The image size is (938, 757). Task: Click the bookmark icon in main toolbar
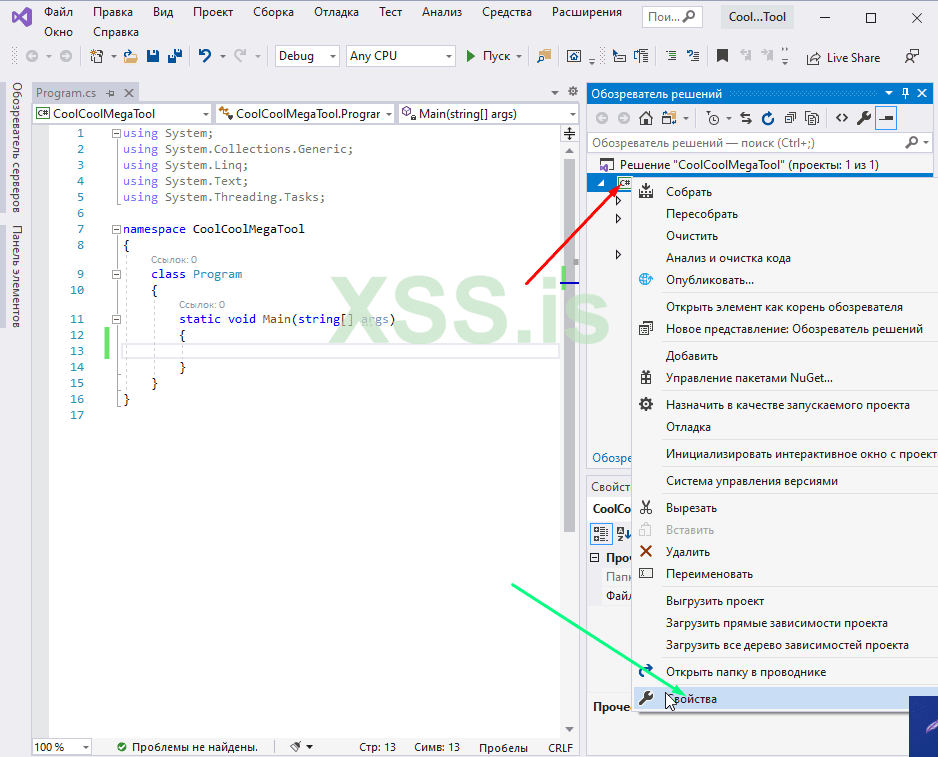[722, 57]
